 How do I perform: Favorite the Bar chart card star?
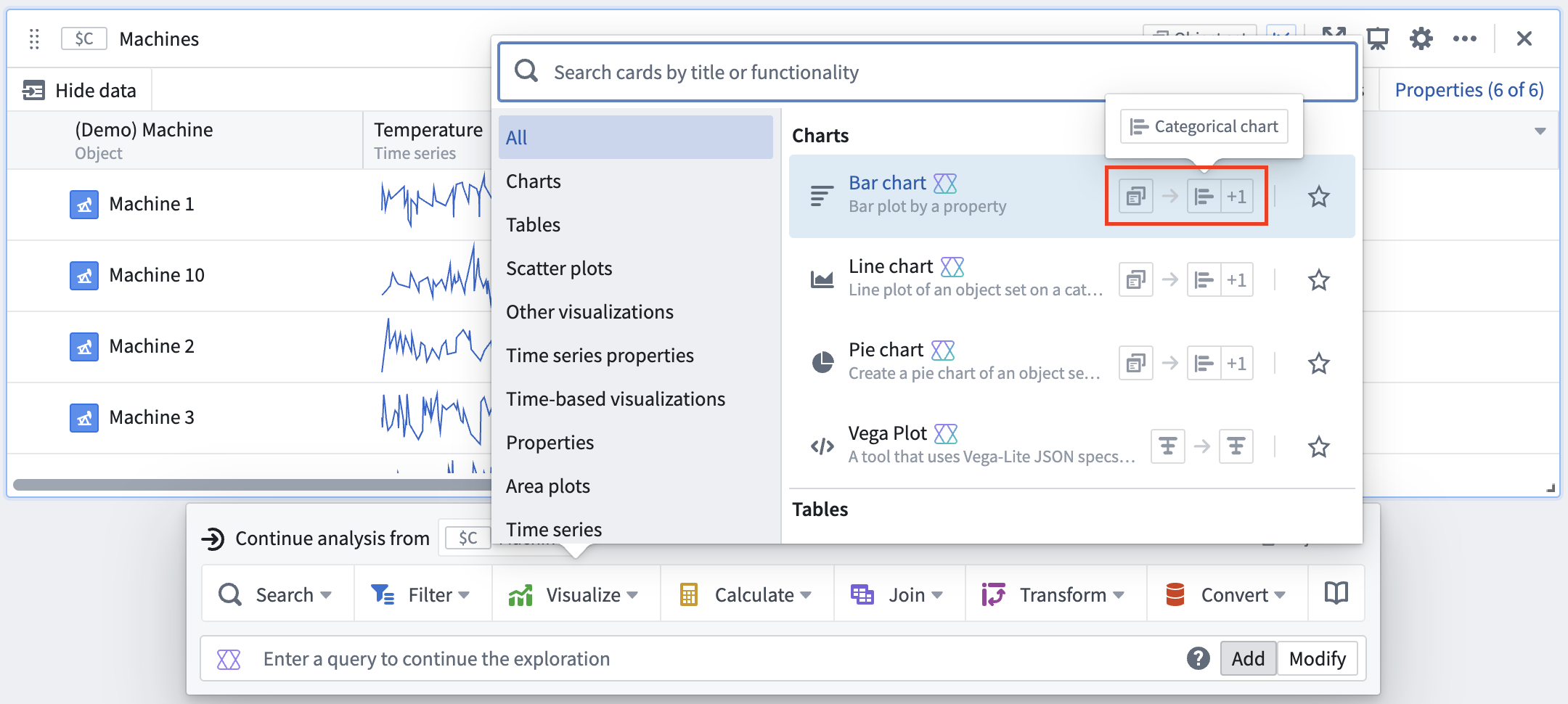1318,197
